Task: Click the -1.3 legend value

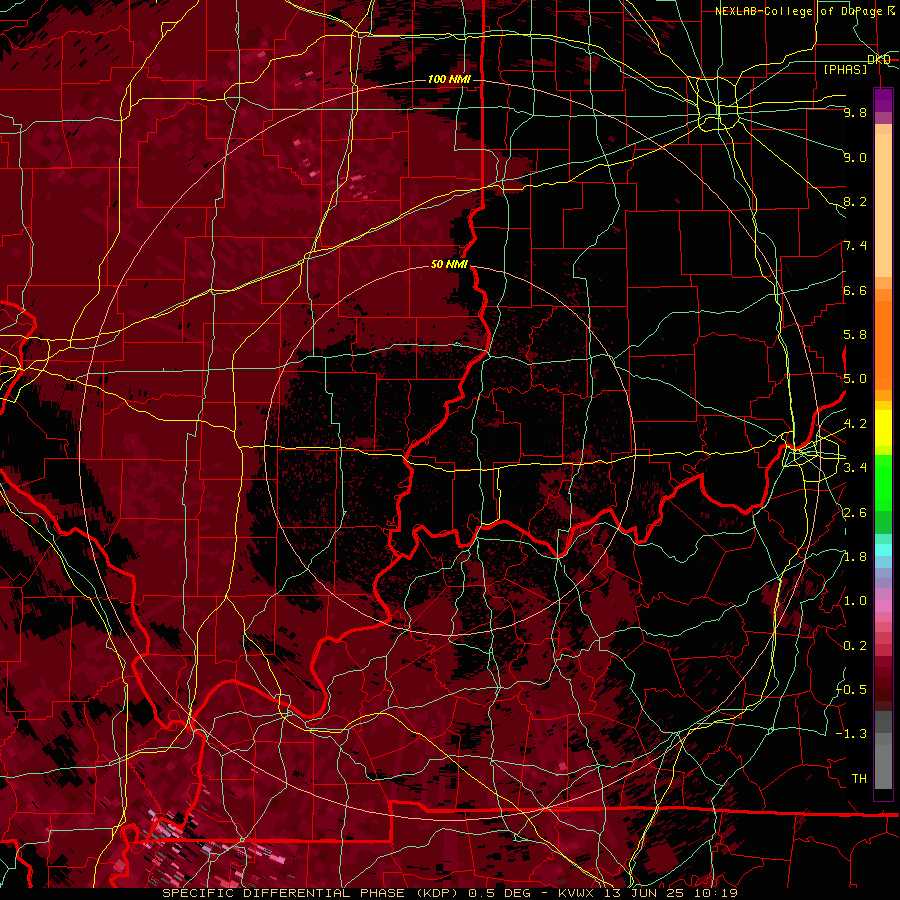Action: pos(852,734)
